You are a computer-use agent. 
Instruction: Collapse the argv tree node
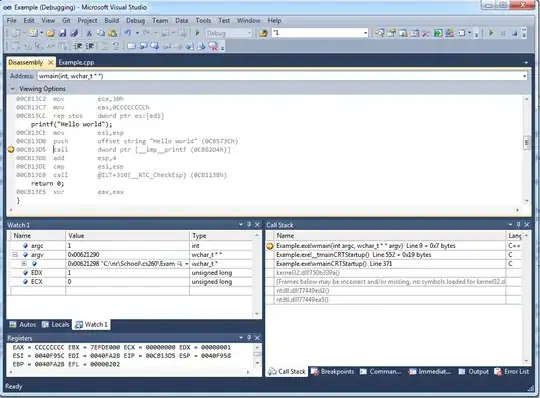click(15, 255)
